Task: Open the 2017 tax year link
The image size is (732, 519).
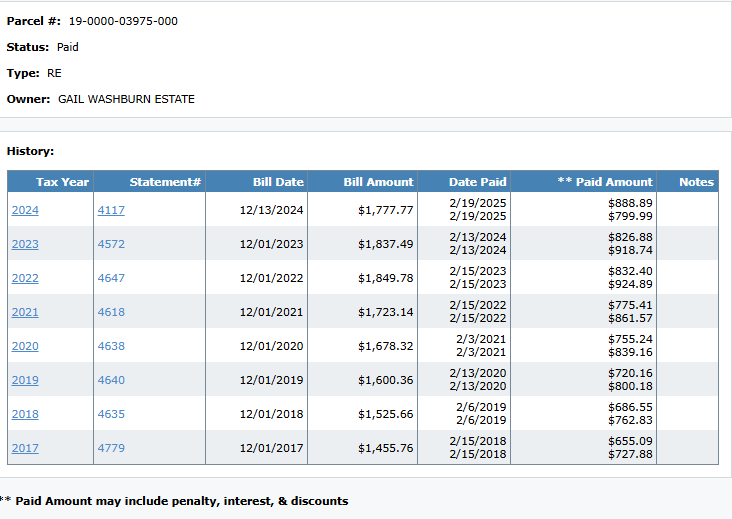Action: point(25,448)
